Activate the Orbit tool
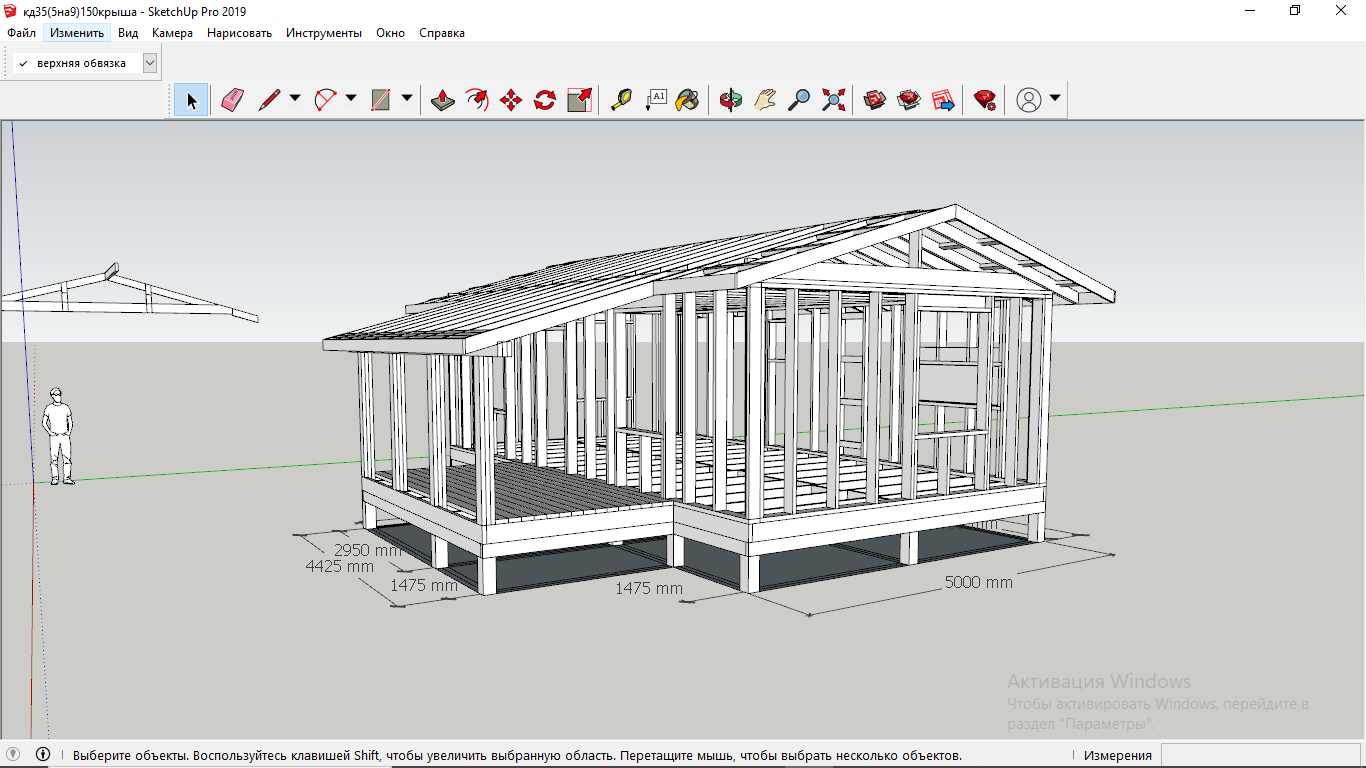1366x768 pixels. 731,99
